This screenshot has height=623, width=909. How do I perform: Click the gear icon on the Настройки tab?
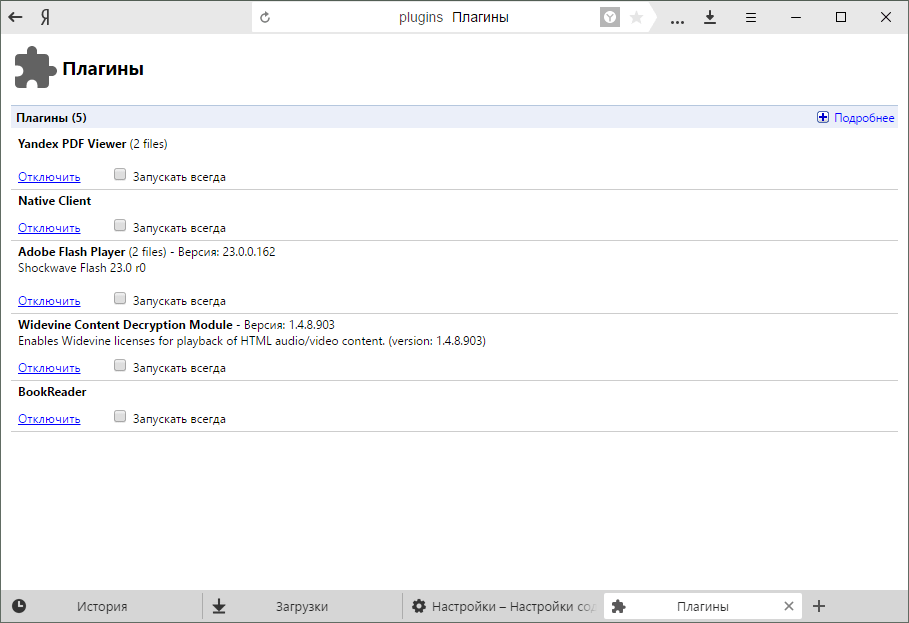point(419,606)
